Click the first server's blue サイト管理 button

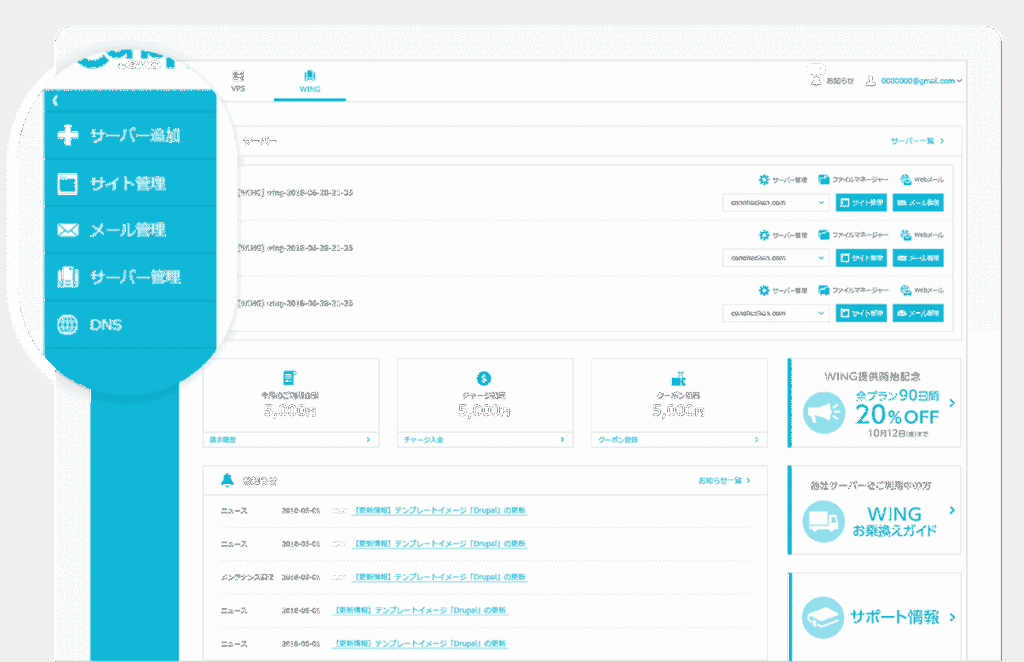pos(861,202)
